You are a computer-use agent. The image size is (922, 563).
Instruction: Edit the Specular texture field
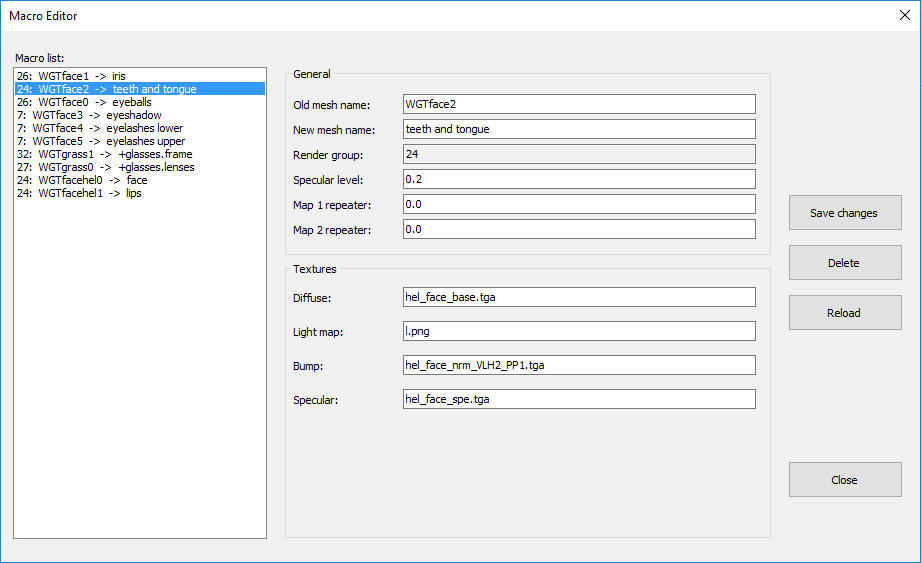[579, 399]
